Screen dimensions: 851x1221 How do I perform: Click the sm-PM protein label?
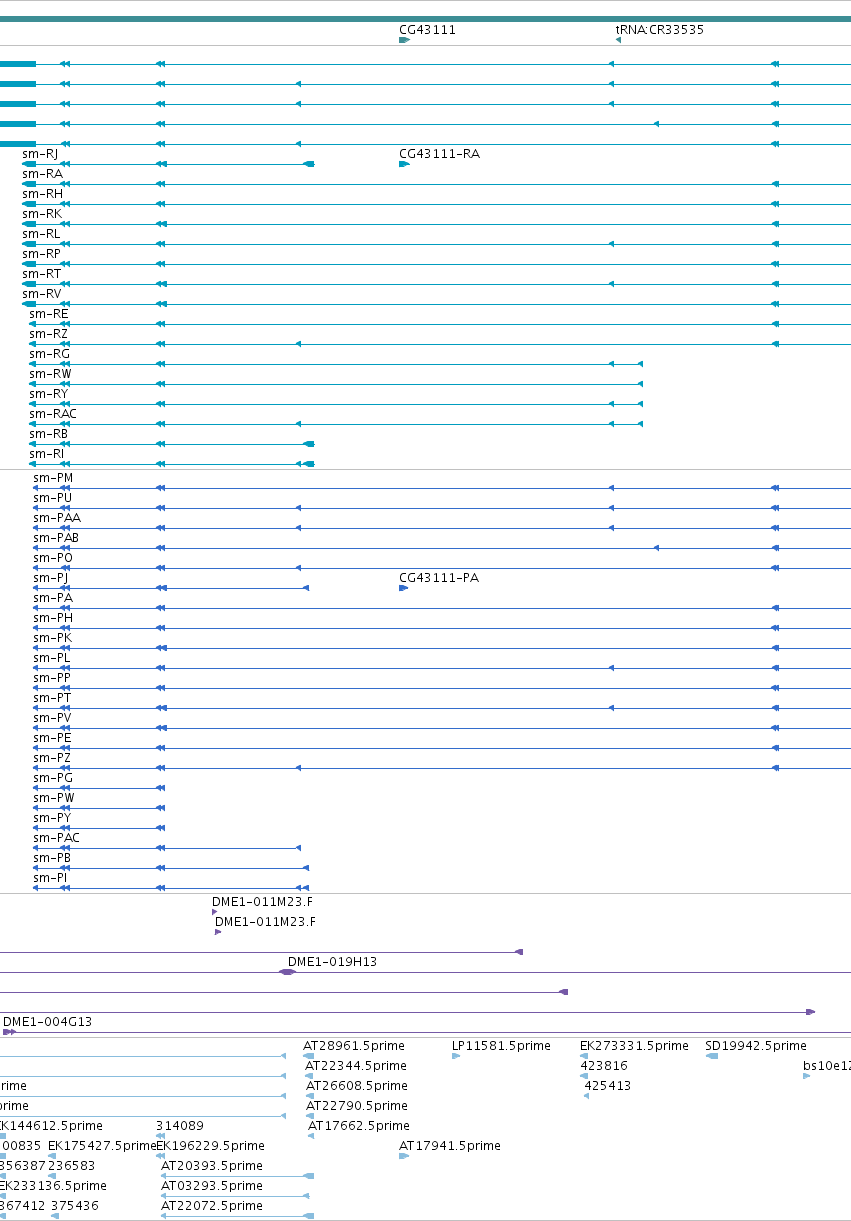tap(53, 478)
